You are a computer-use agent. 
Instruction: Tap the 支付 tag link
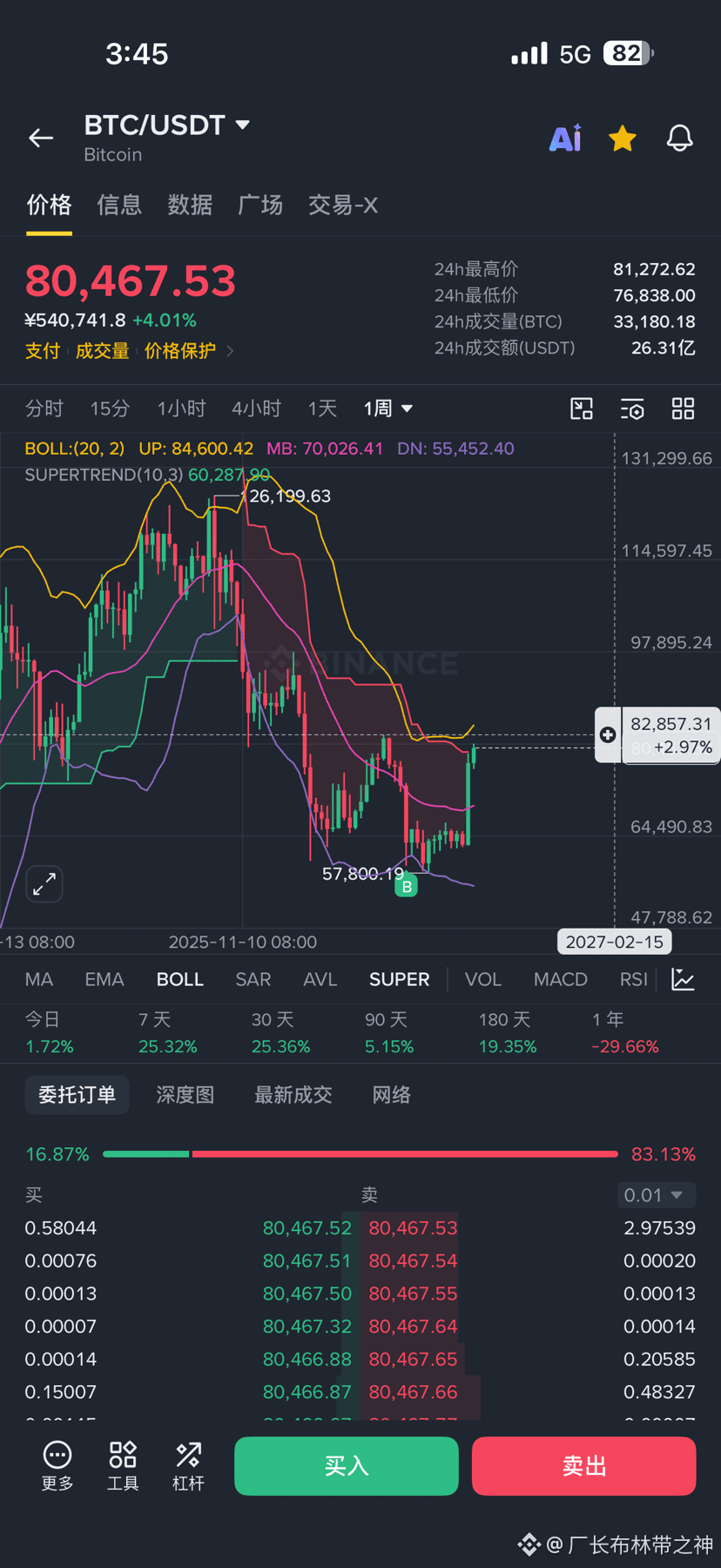(x=43, y=351)
